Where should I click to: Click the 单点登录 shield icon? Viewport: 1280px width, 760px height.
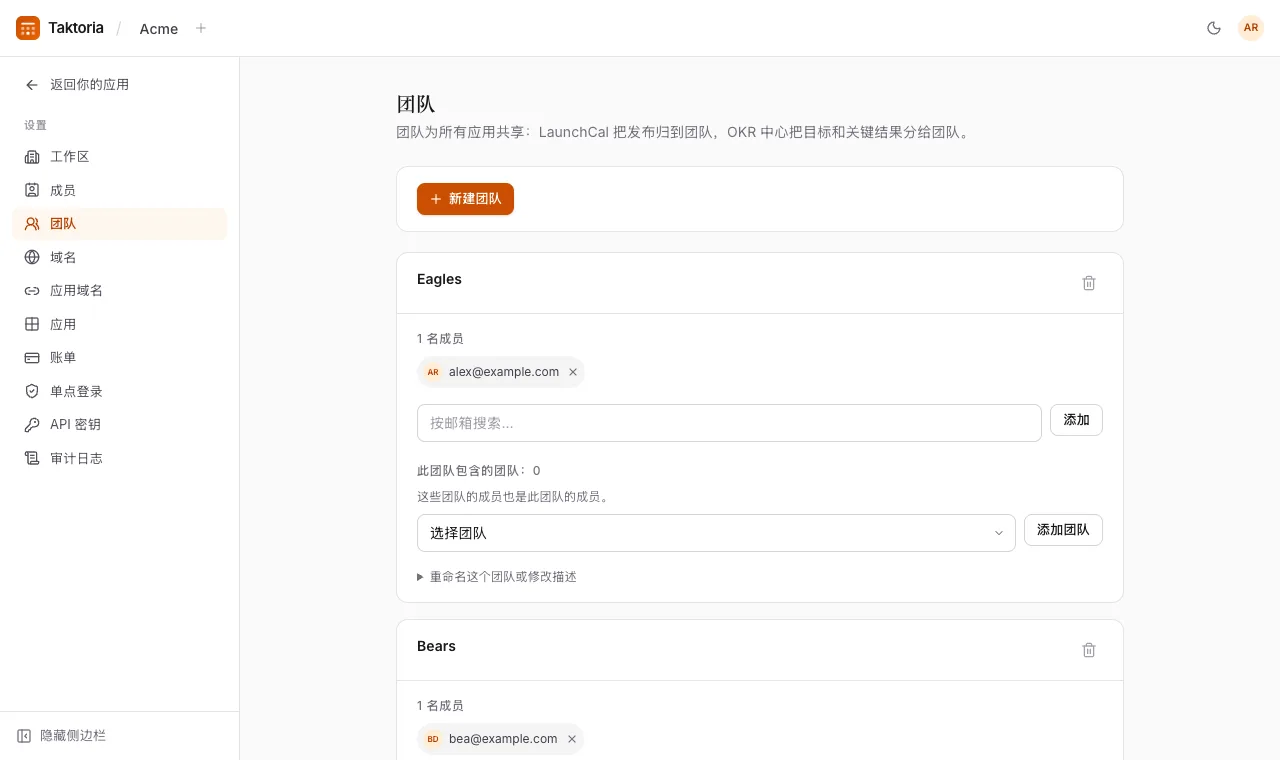32,391
